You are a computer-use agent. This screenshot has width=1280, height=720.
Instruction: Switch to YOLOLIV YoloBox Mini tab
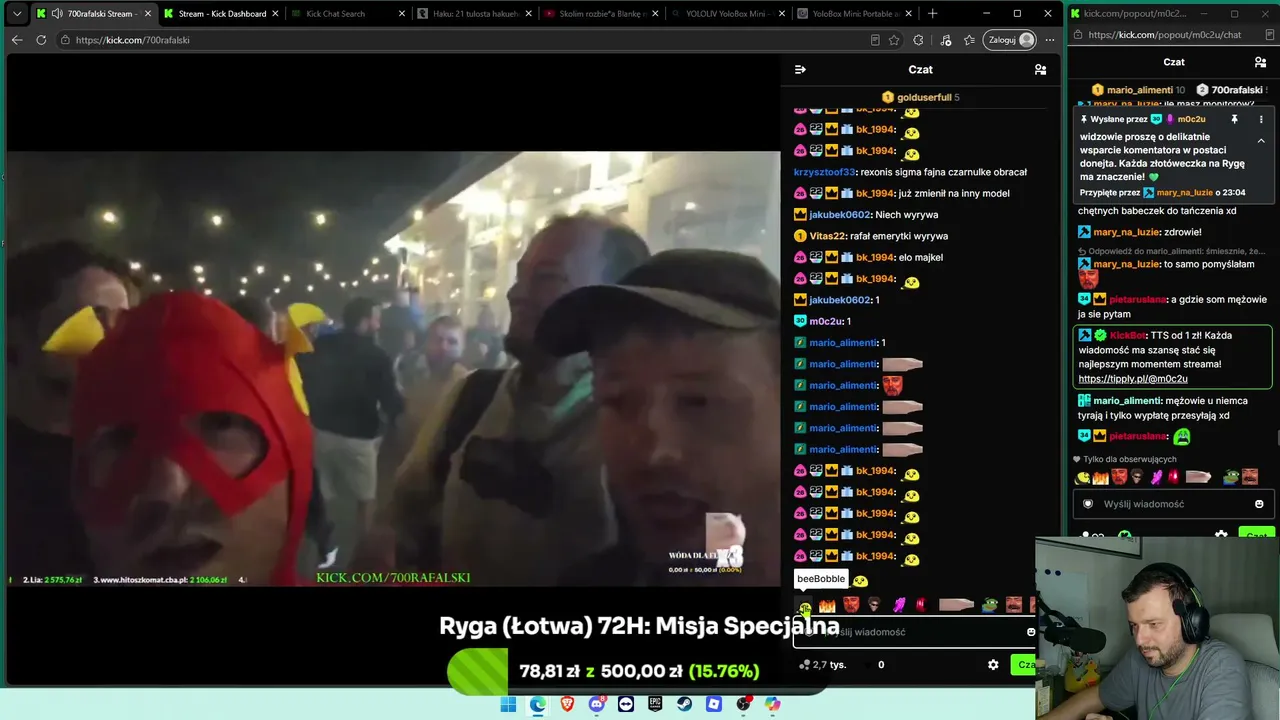click(730, 14)
